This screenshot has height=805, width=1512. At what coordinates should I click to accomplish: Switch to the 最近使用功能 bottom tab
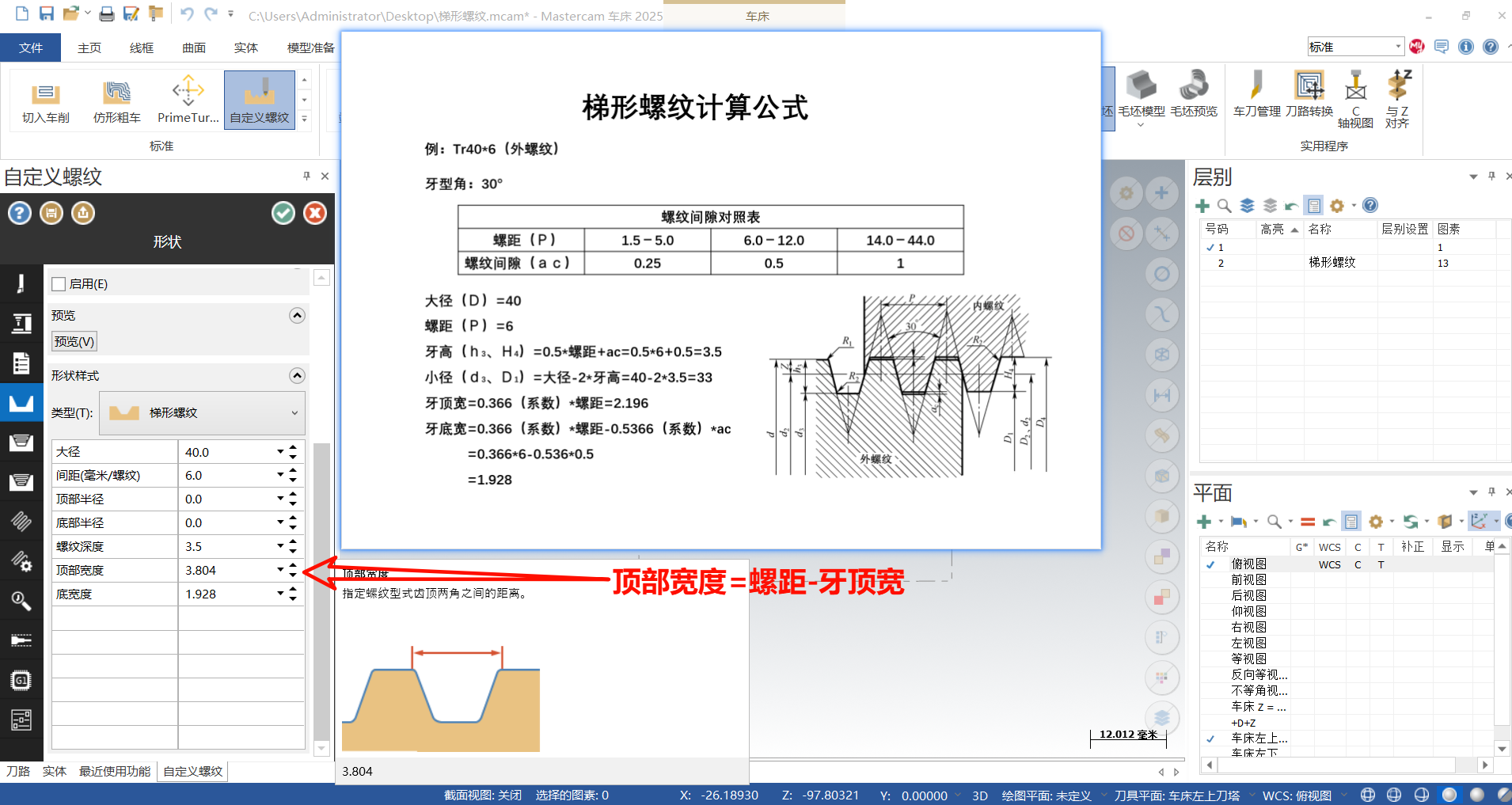point(115,771)
